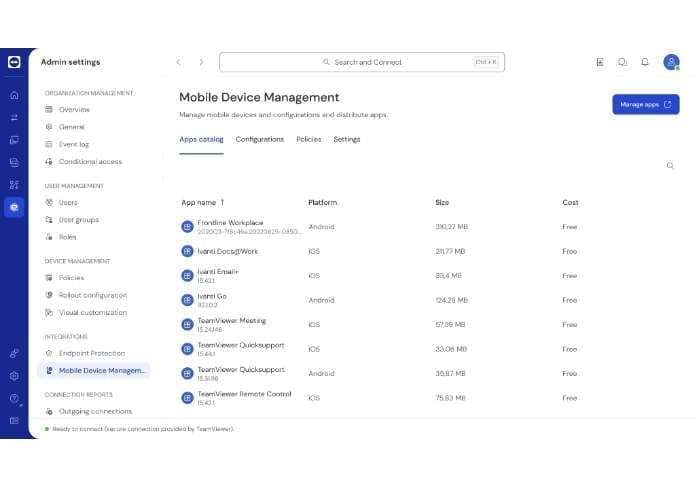Image resolution: width=696 pixels, height=487 pixels.
Task: Click the header icon left of chat
Action: coord(600,62)
